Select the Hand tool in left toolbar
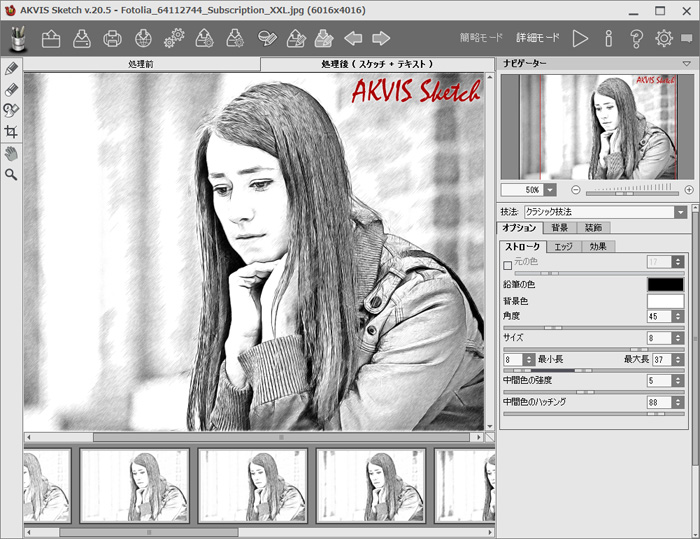Viewport: 700px width, 539px height. (x=11, y=153)
